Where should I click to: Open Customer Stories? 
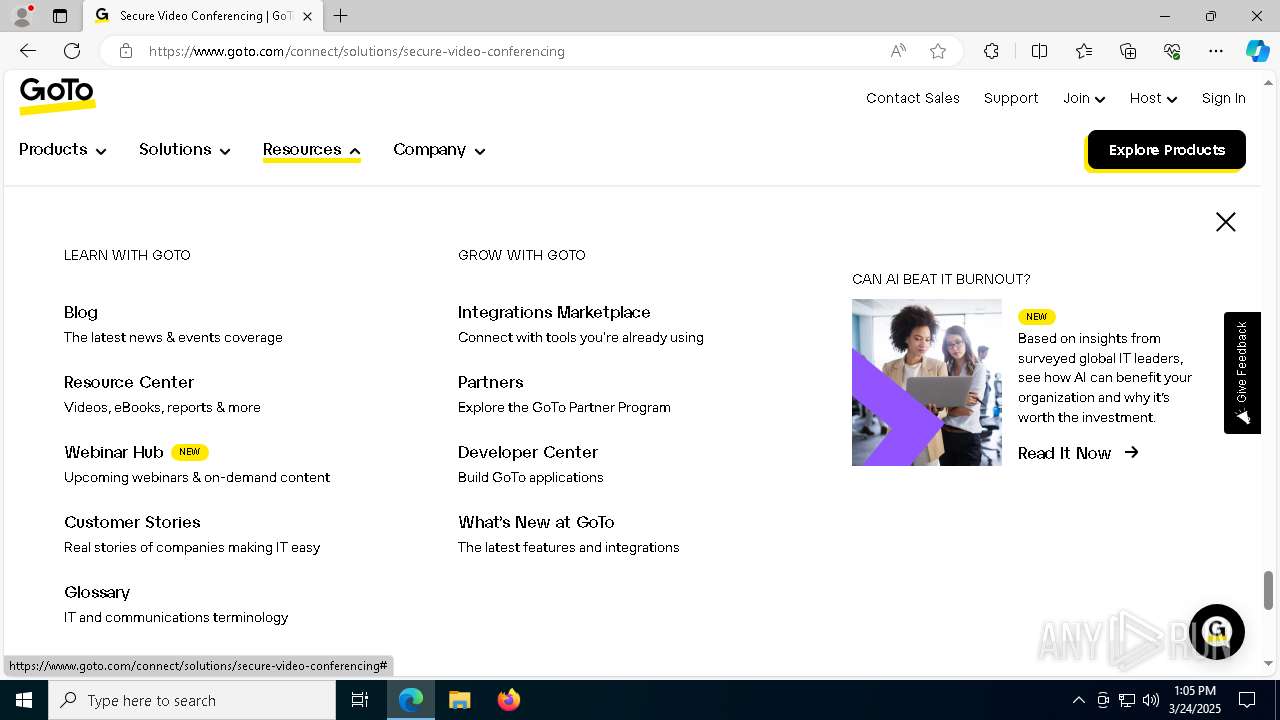pos(132,522)
